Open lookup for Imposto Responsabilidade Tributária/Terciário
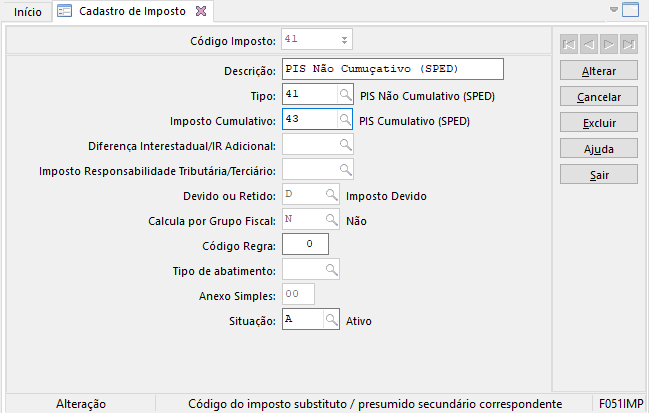Screen dimensions: 651x413 pyautogui.click(x=345, y=170)
